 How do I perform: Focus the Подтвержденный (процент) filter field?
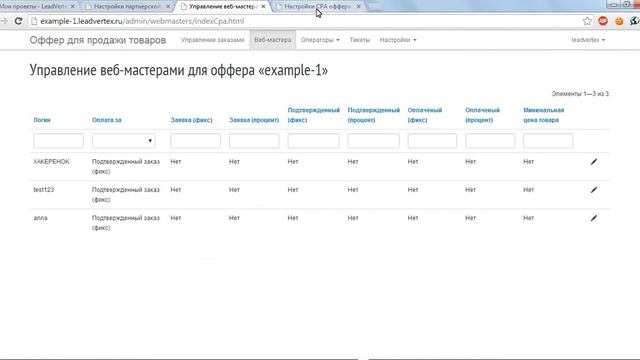tap(373, 141)
